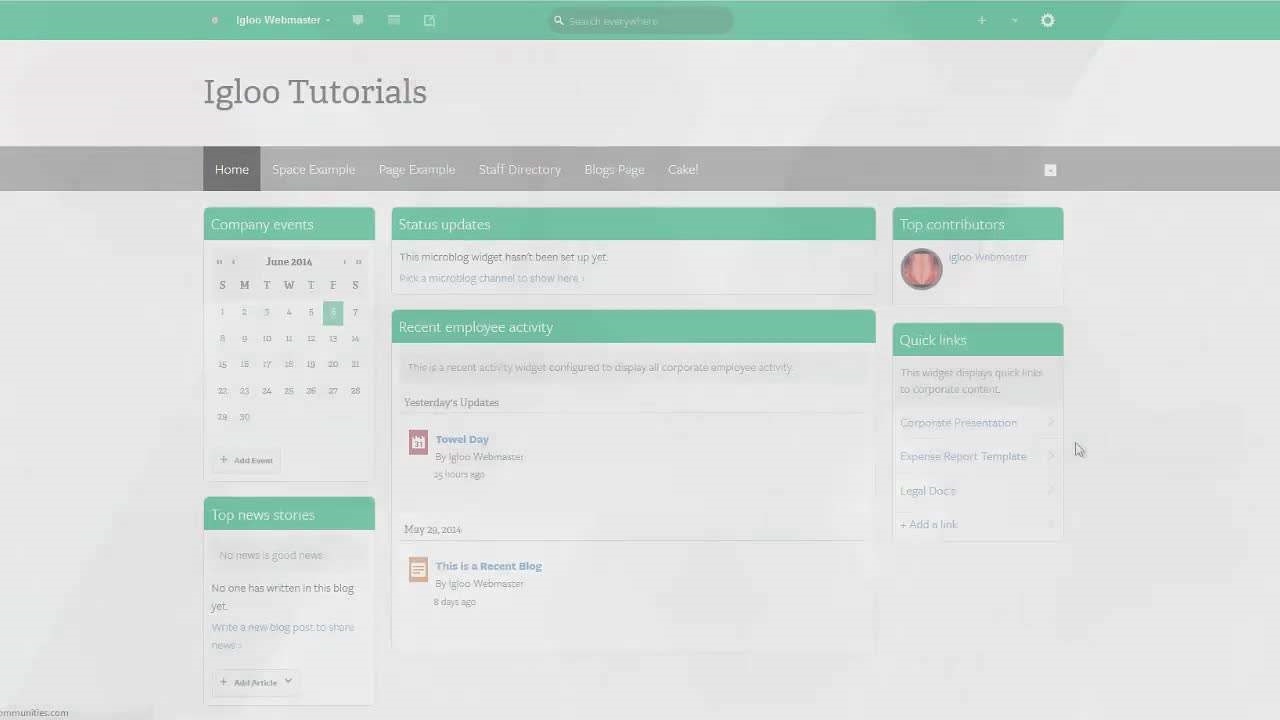Open the settings gear icon in top bar
Image resolution: width=1280 pixels, height=720 pixels.
pyautogui.click(x=1048, y=20)
